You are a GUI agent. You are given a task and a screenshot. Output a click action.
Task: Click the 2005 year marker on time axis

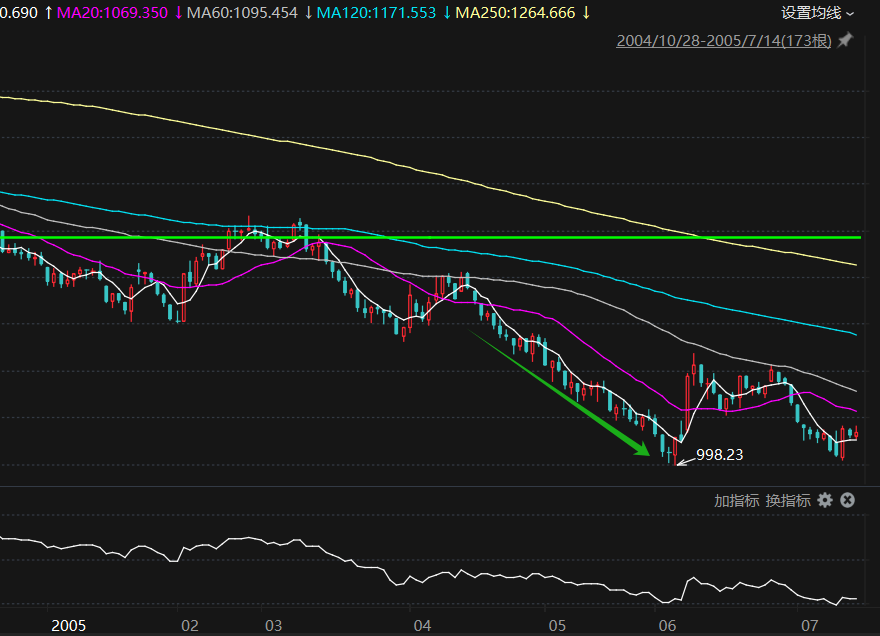click(69, 625)
